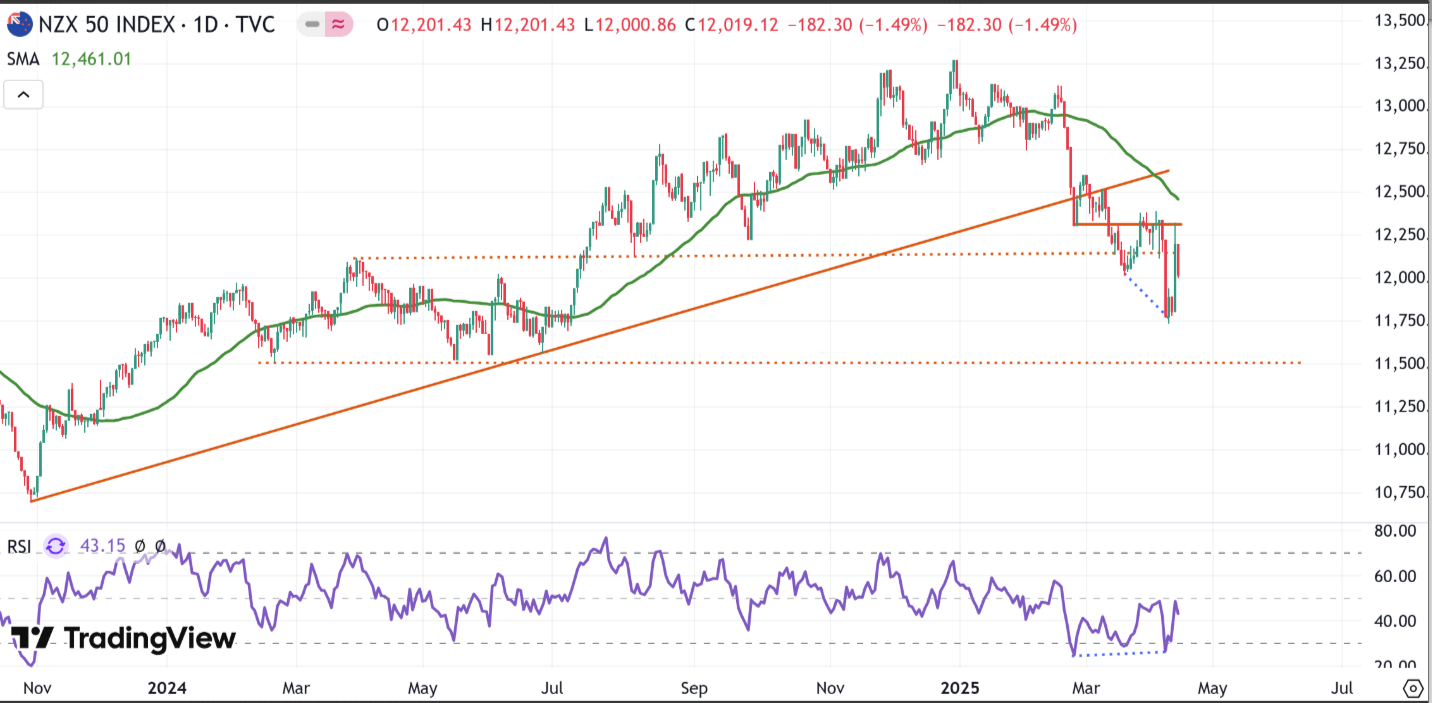Select the SMA indicator legend label
This screenshot has height=703, width=1432.
(x=23, y=59)
